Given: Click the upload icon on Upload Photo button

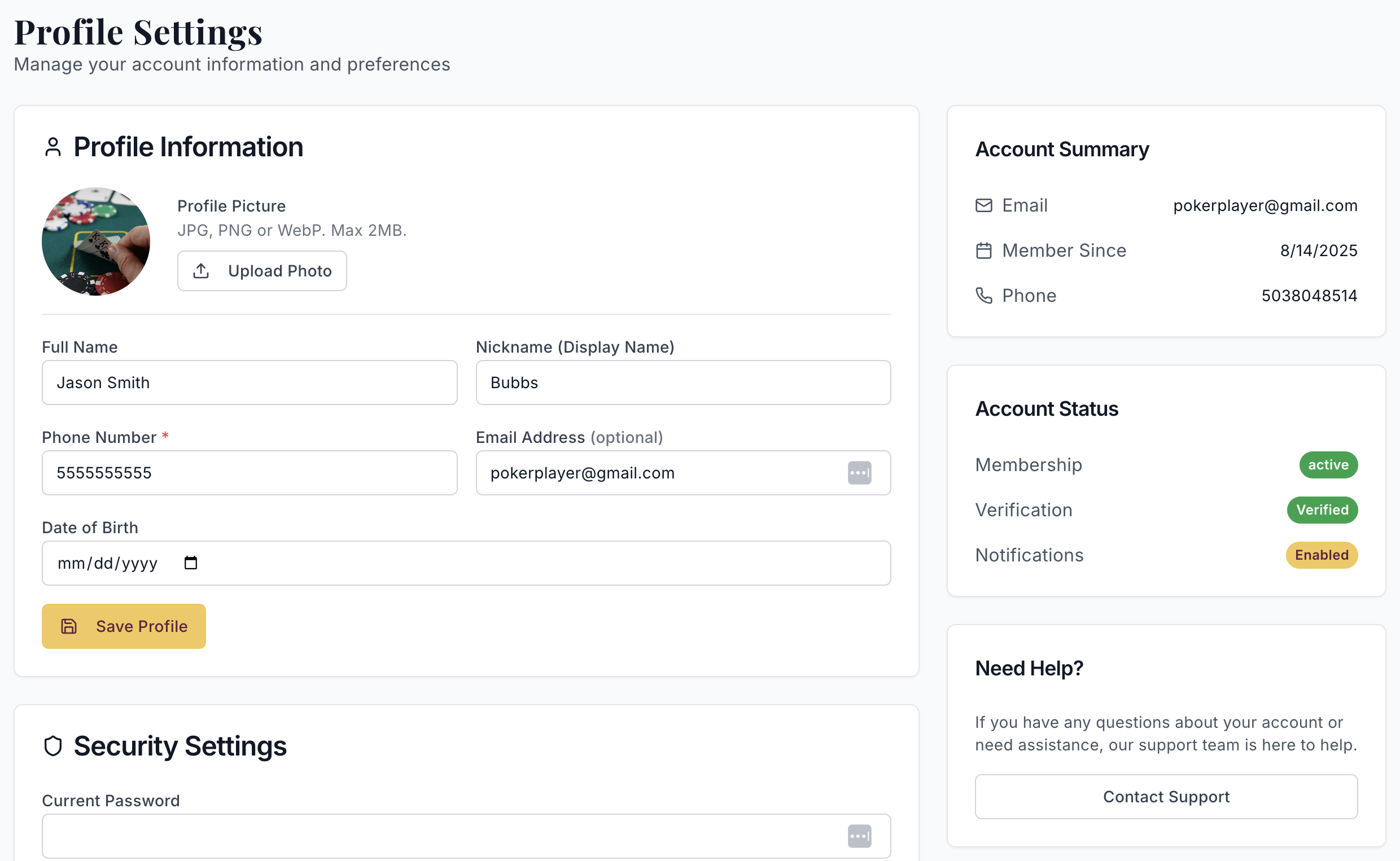Looking at the screenshot, I should point(200,270).
